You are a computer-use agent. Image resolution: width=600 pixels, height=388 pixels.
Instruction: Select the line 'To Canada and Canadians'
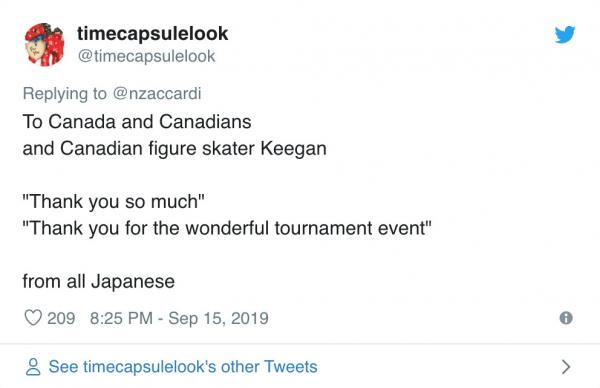137,122
